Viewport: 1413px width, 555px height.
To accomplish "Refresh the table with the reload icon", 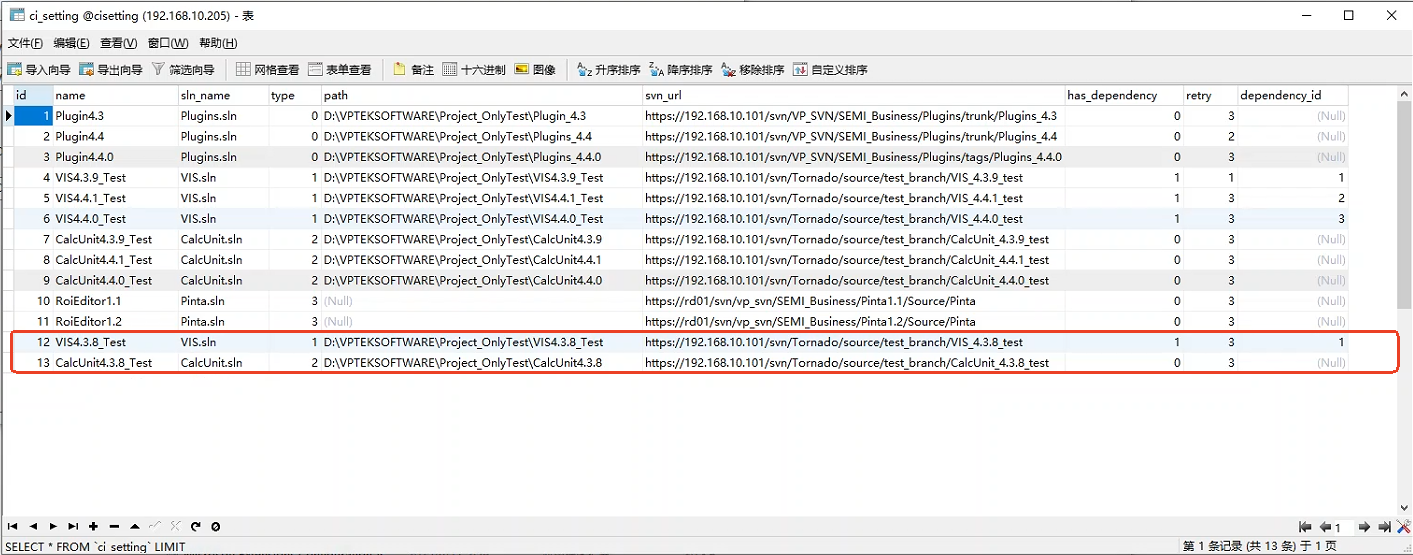I will (x=196, y=526).
